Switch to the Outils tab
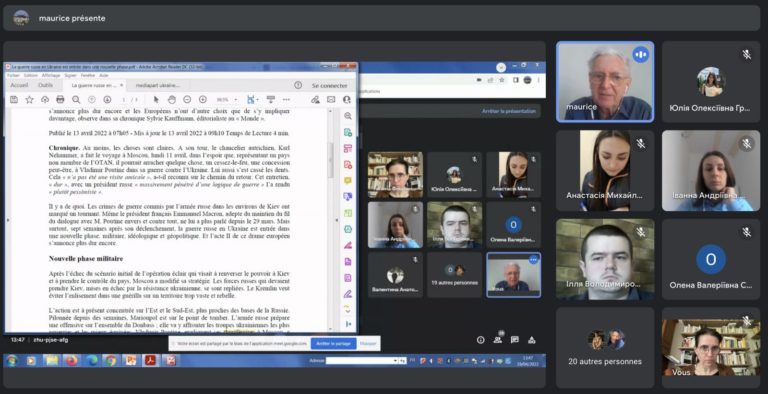768x394 pixels. point(46,85)
